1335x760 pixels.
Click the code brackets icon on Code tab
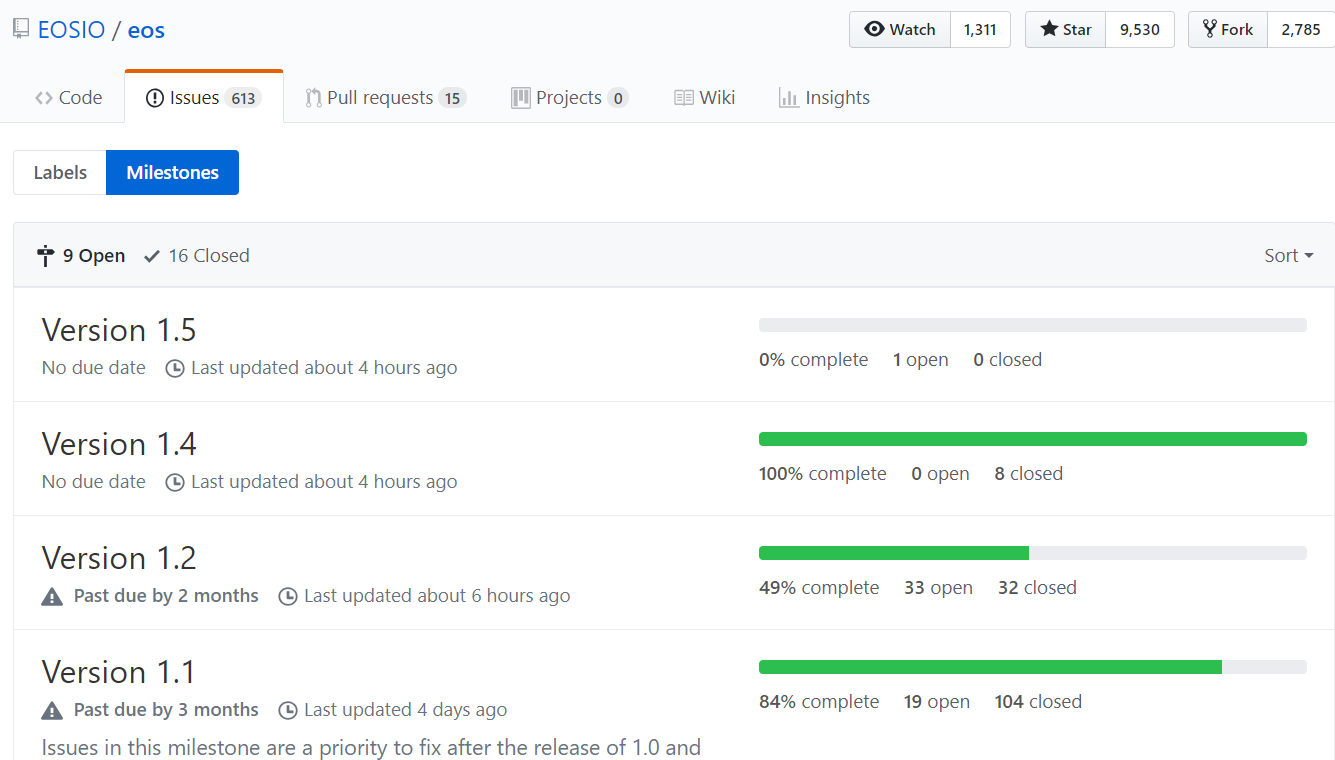44,98
